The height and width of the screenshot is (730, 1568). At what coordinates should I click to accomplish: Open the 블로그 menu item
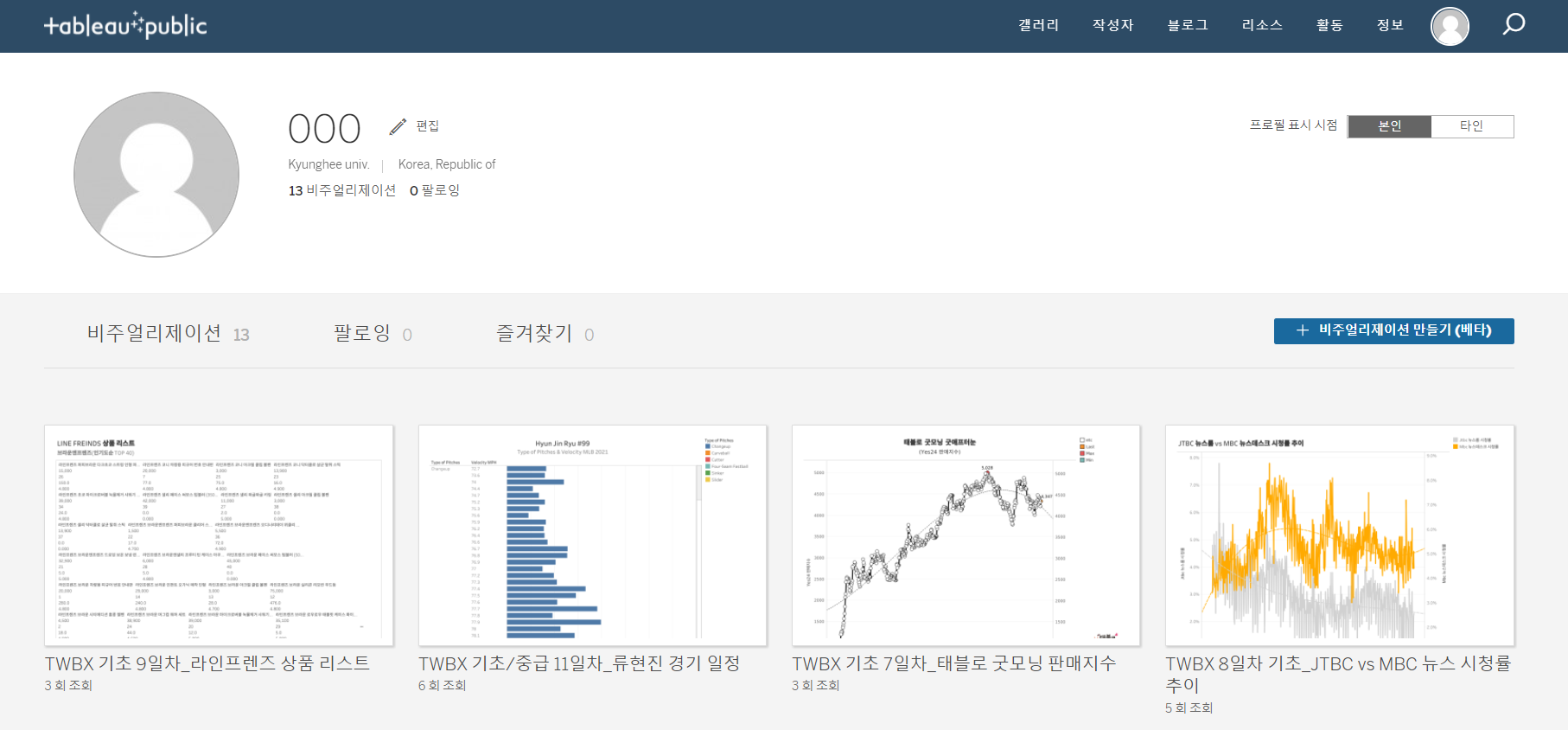1188,25
